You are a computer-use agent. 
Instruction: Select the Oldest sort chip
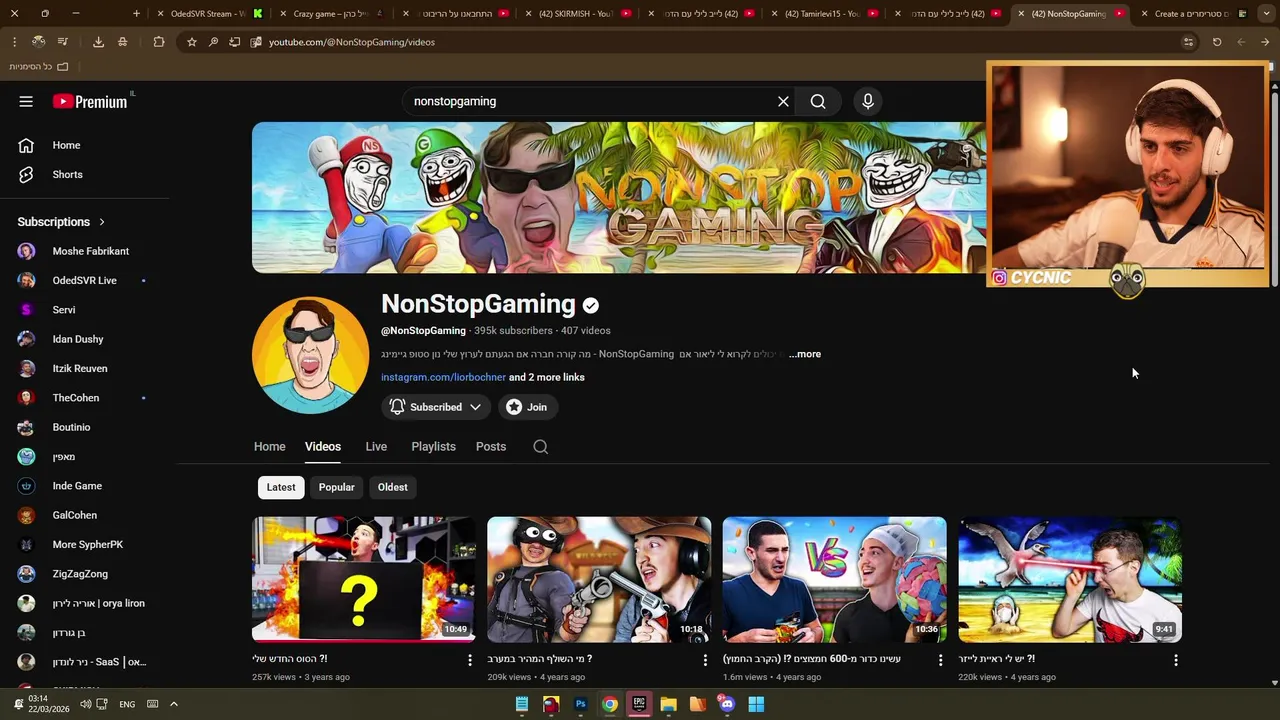click(x=392, y=487)
